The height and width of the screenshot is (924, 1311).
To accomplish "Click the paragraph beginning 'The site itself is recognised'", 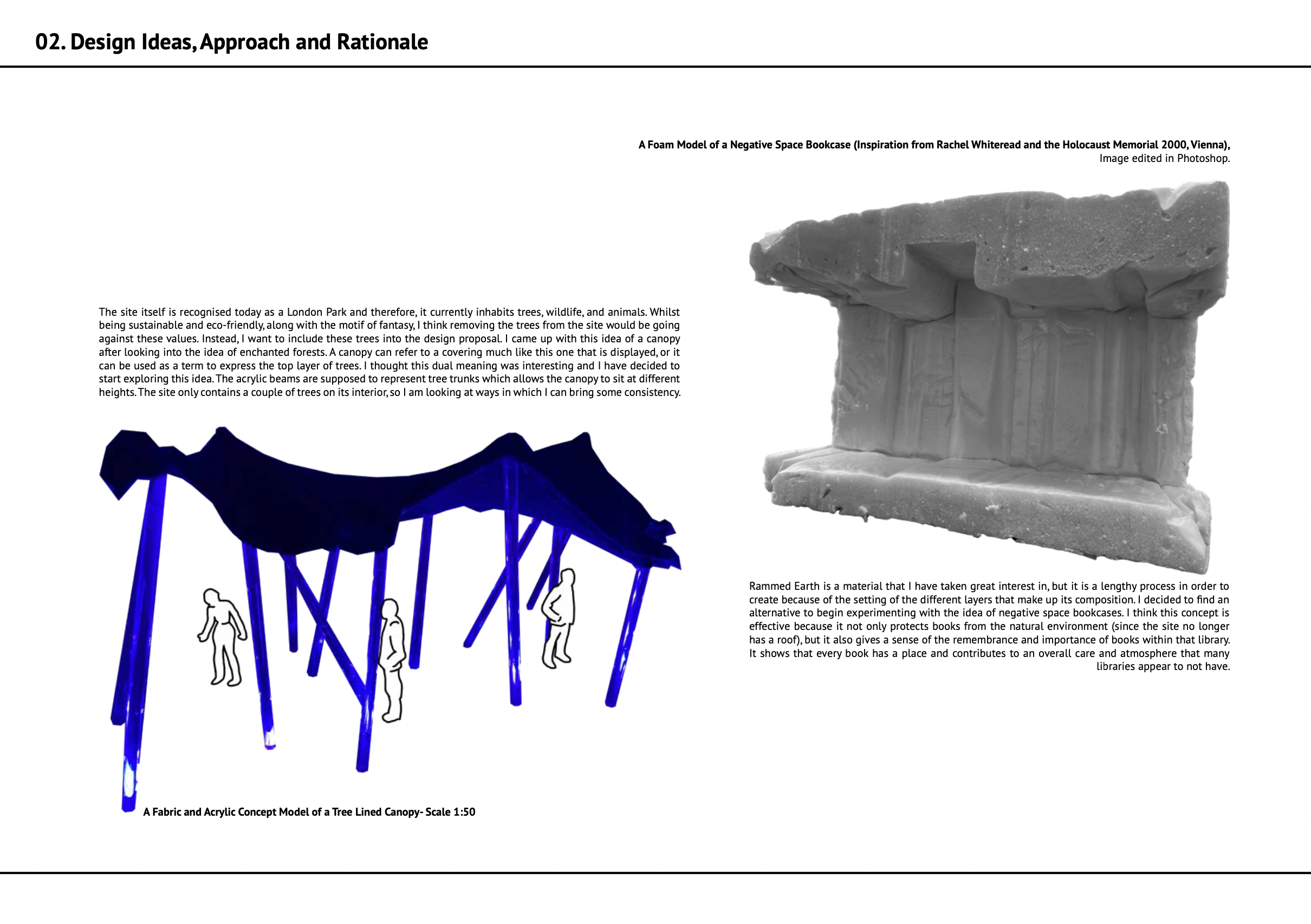I will click(x=389, y=352).
